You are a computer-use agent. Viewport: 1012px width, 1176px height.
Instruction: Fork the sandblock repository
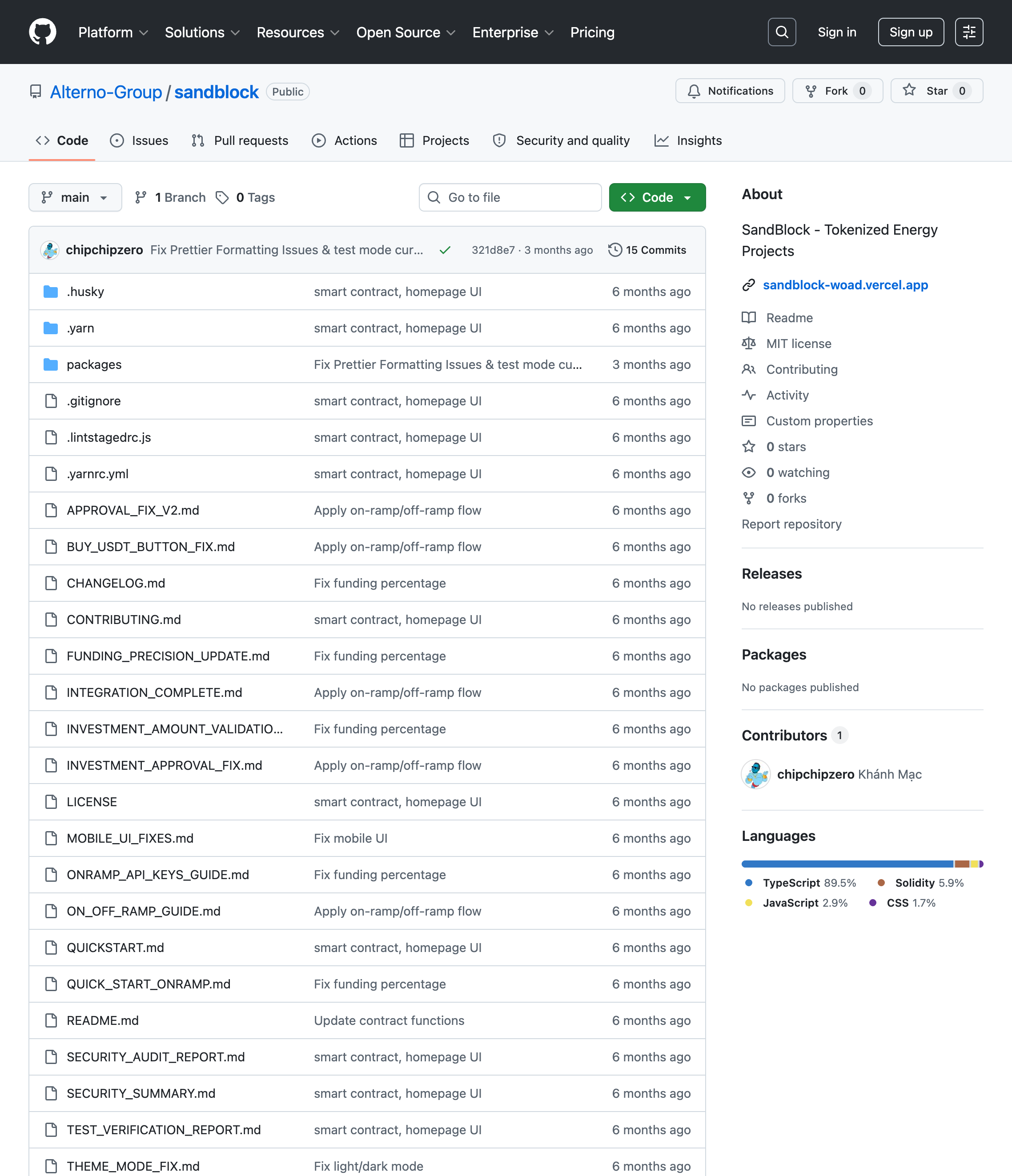[x=837, y=91]
